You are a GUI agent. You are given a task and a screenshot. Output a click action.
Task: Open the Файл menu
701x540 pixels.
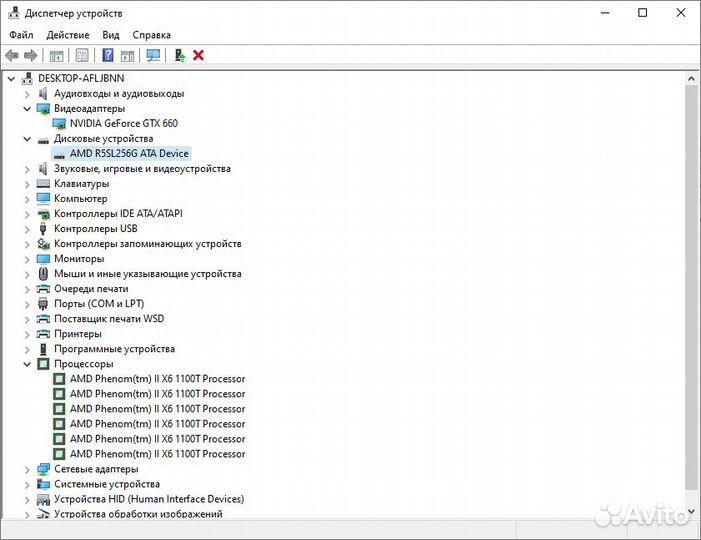(21, 35)
